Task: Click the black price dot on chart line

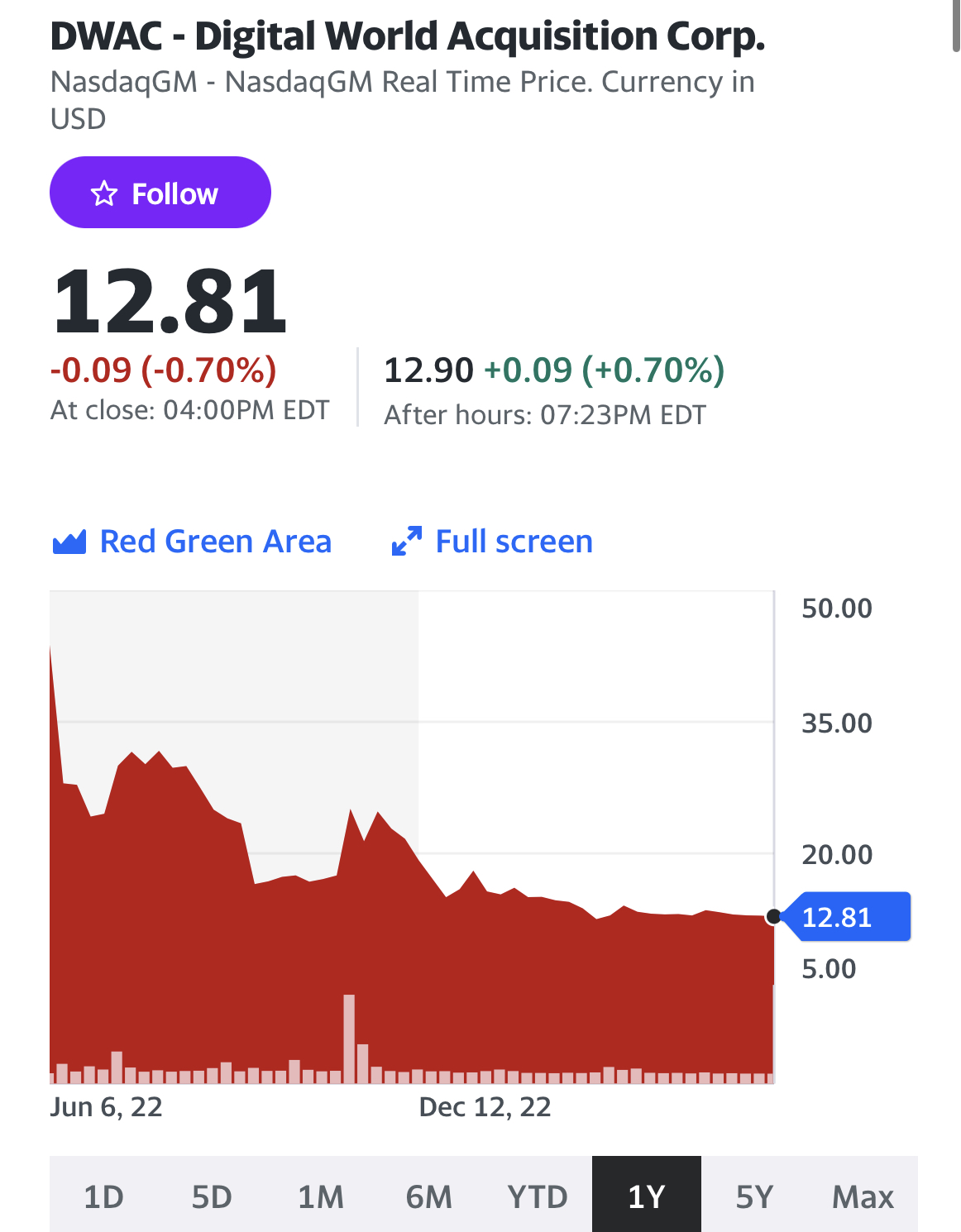Action: point(774,916)
